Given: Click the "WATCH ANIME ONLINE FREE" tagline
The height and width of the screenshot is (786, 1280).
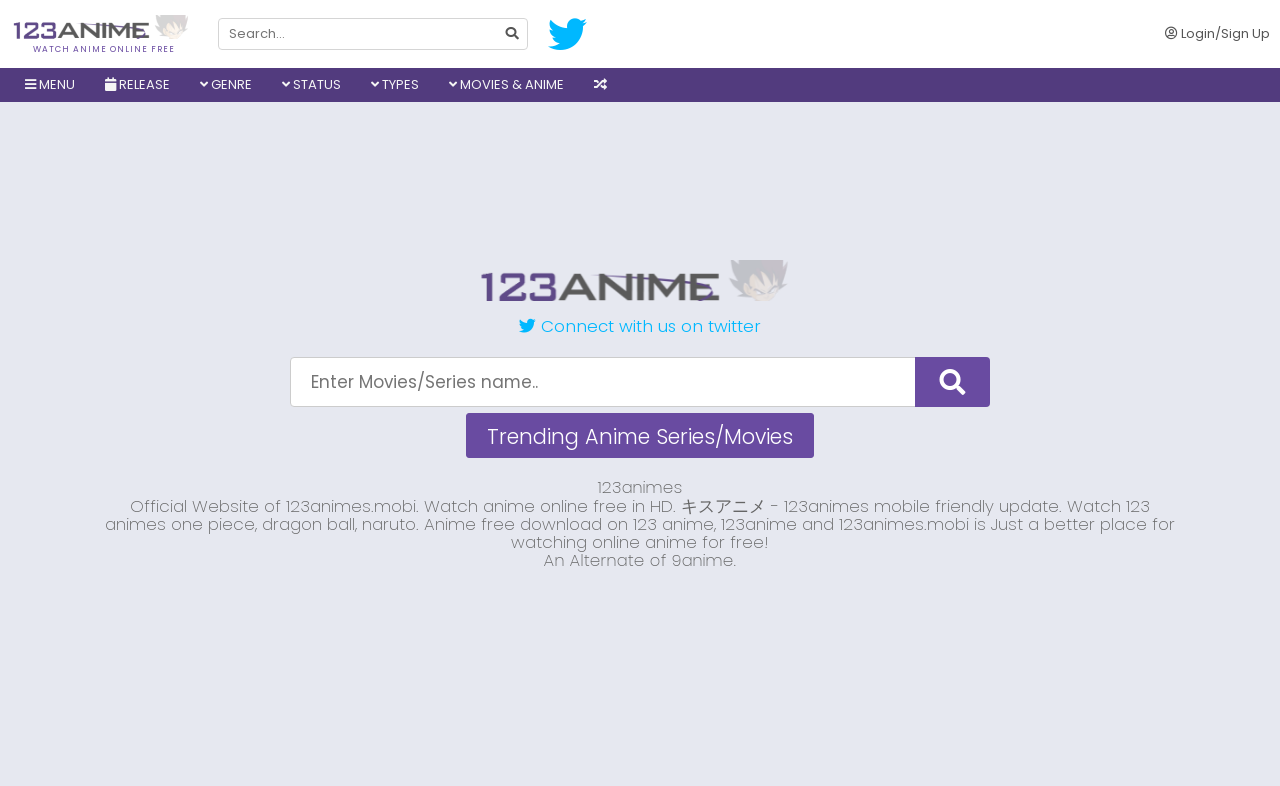Looking at the screenshot, I should (x=104, y=49).
